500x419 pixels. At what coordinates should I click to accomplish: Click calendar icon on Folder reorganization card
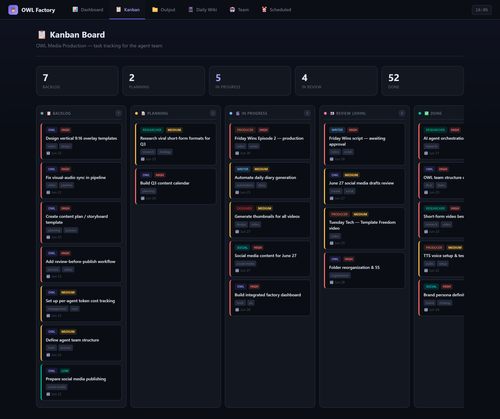331,282
